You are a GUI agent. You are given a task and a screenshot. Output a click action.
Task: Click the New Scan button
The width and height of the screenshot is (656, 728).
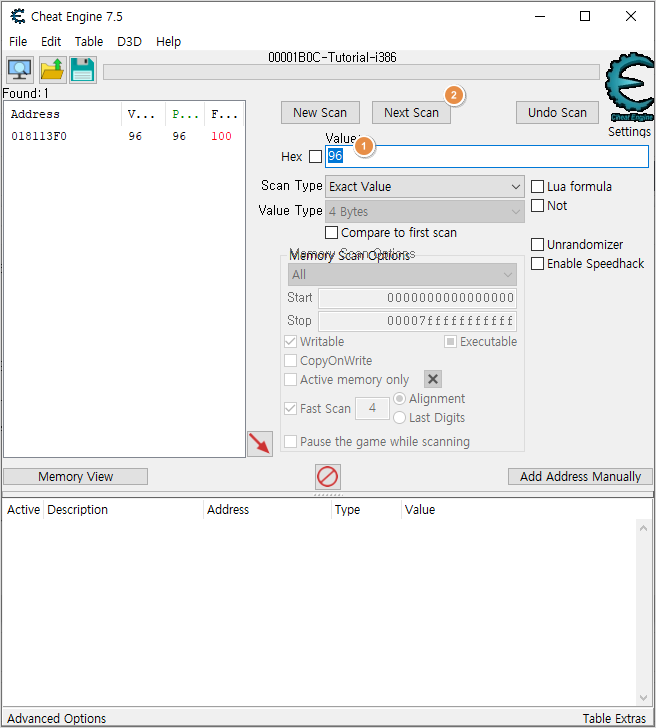coord(320,113)
